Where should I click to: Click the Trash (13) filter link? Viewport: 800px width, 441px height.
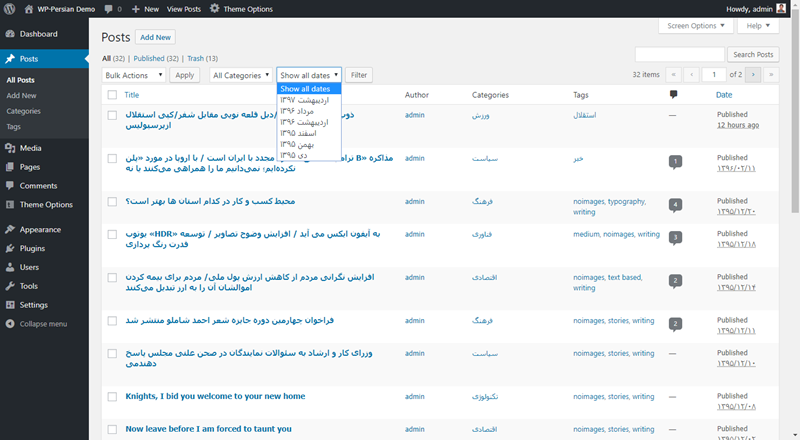point(202,58)
